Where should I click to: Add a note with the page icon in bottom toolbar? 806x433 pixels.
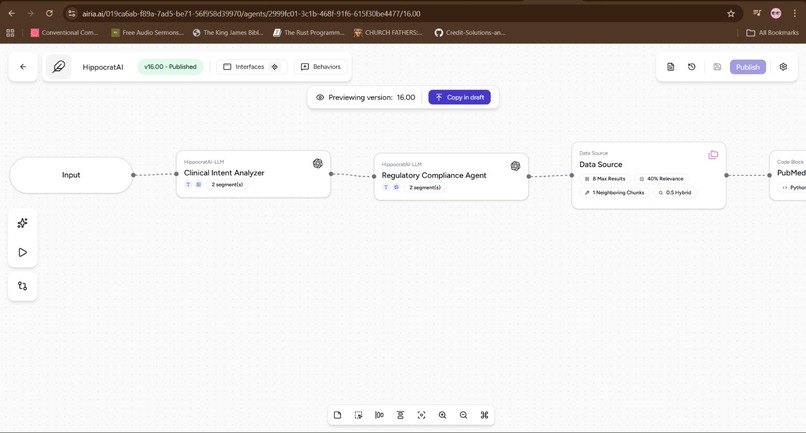tap(338, 416)
